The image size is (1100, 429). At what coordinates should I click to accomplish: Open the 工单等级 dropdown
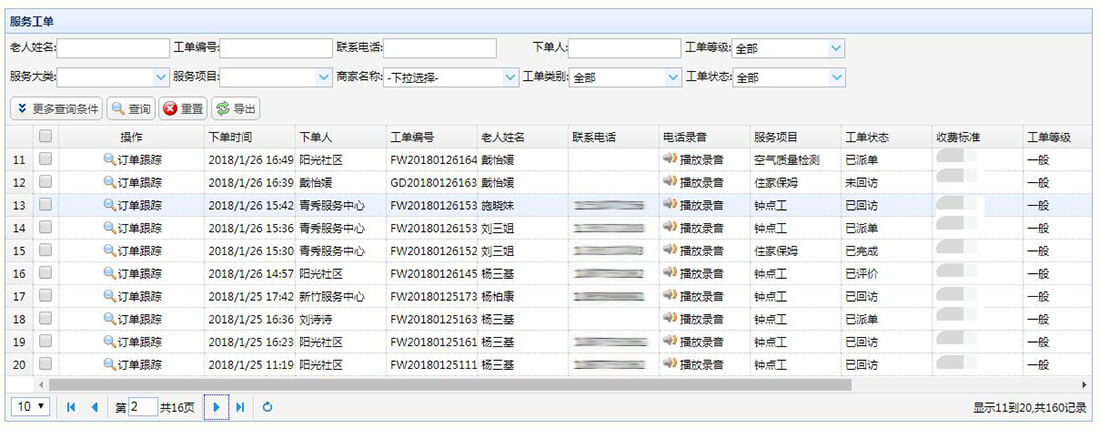tap(836, 48)
